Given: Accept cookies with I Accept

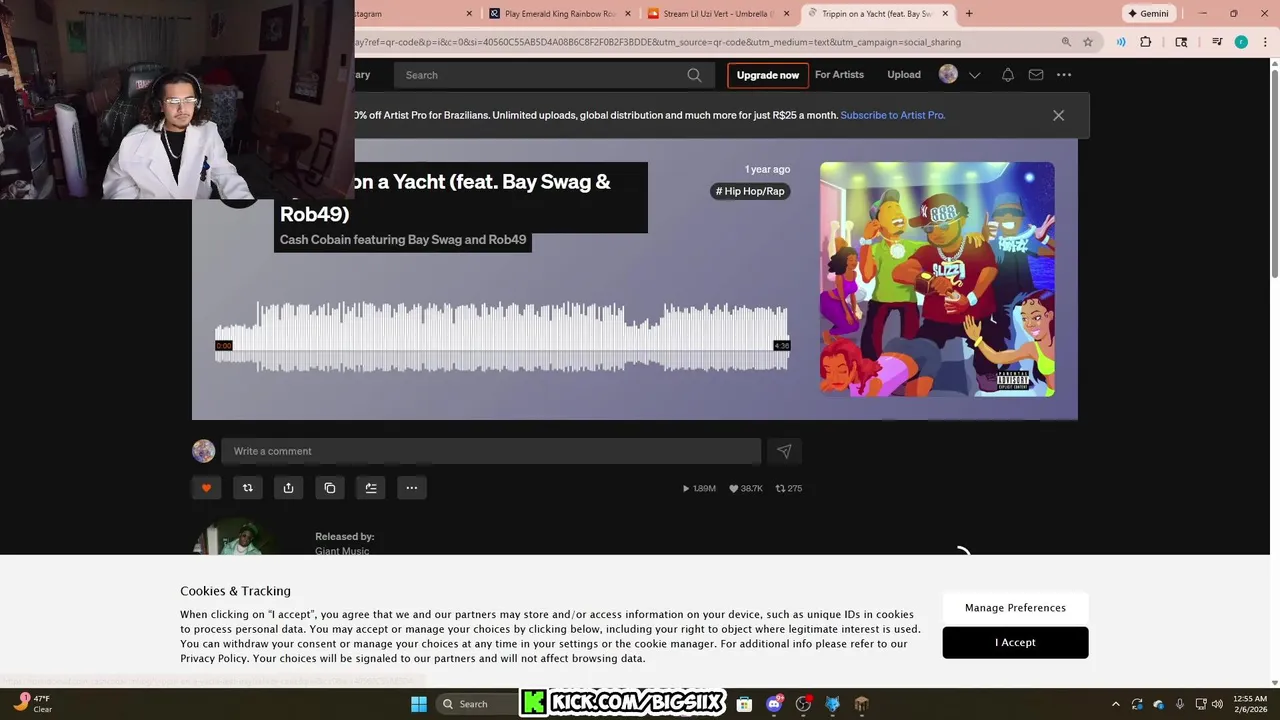Looking at the screenshot, I should pyautogui.click(x=1015, y=642).
